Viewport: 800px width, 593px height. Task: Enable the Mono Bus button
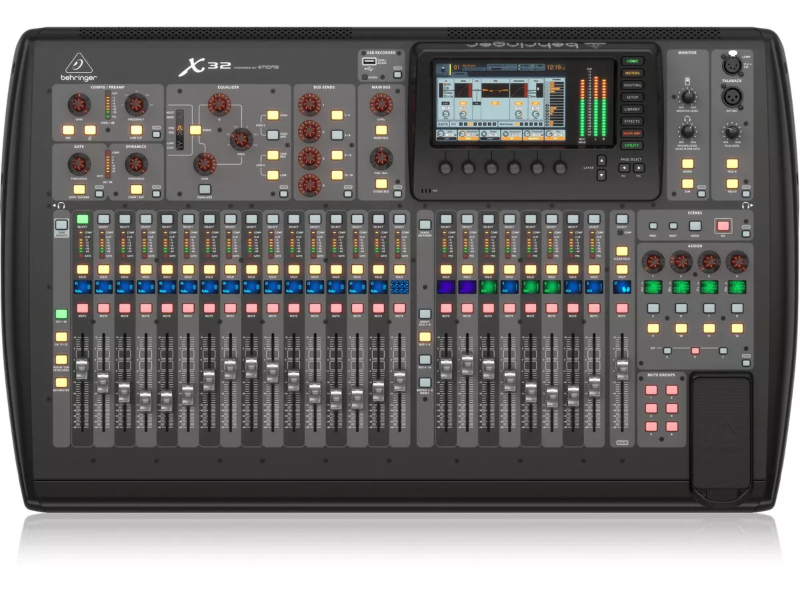coord(381,131)
